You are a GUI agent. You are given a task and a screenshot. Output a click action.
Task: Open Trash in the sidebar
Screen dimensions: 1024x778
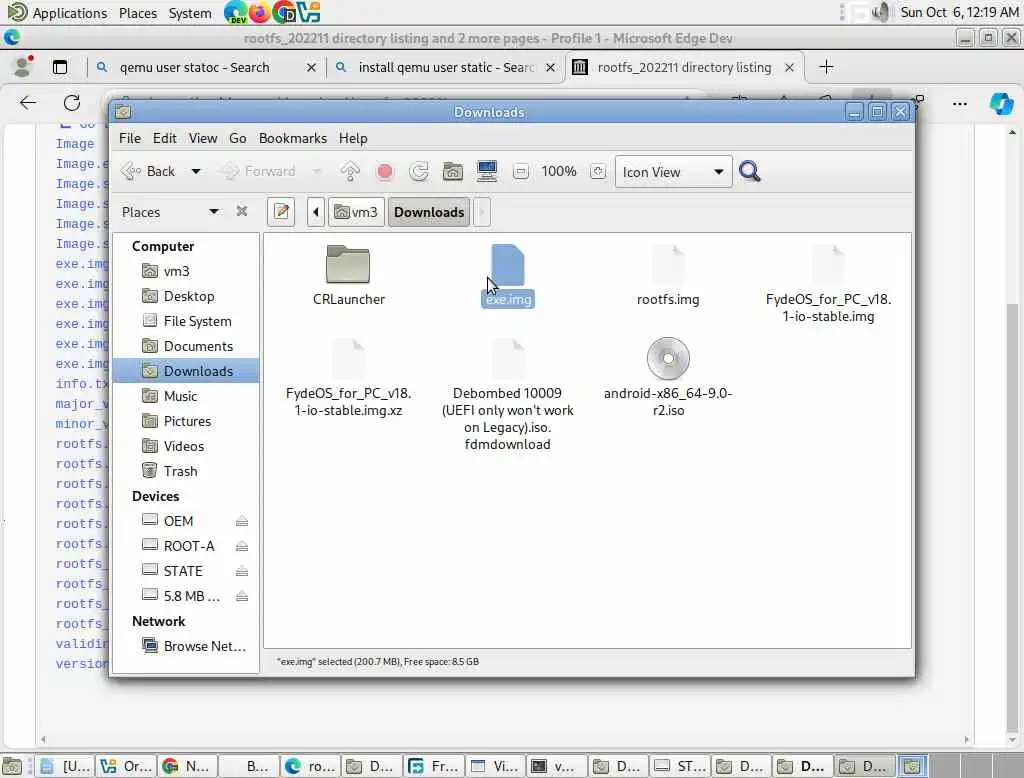point(186,471)
